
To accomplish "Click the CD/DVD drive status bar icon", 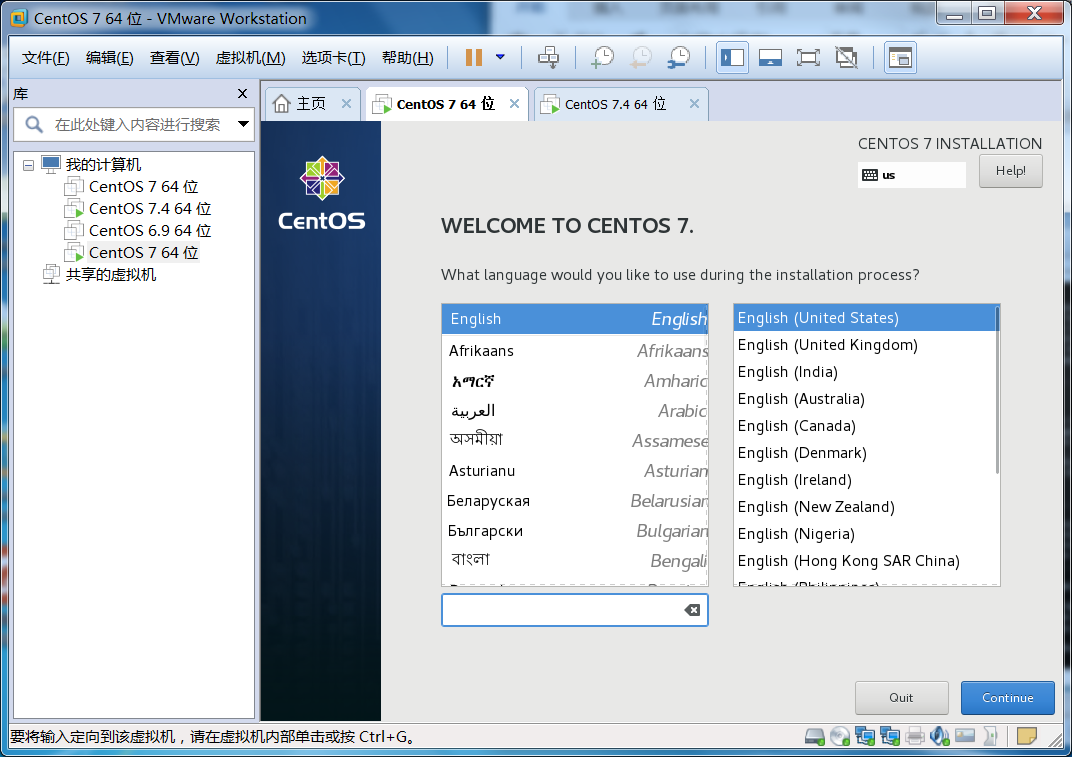I will 840,736.
